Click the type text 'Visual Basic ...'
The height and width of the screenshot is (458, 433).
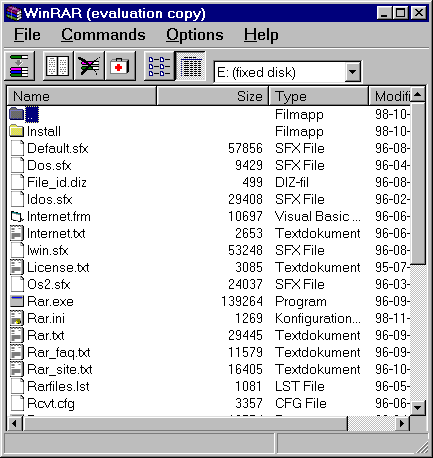click(318, 216)
